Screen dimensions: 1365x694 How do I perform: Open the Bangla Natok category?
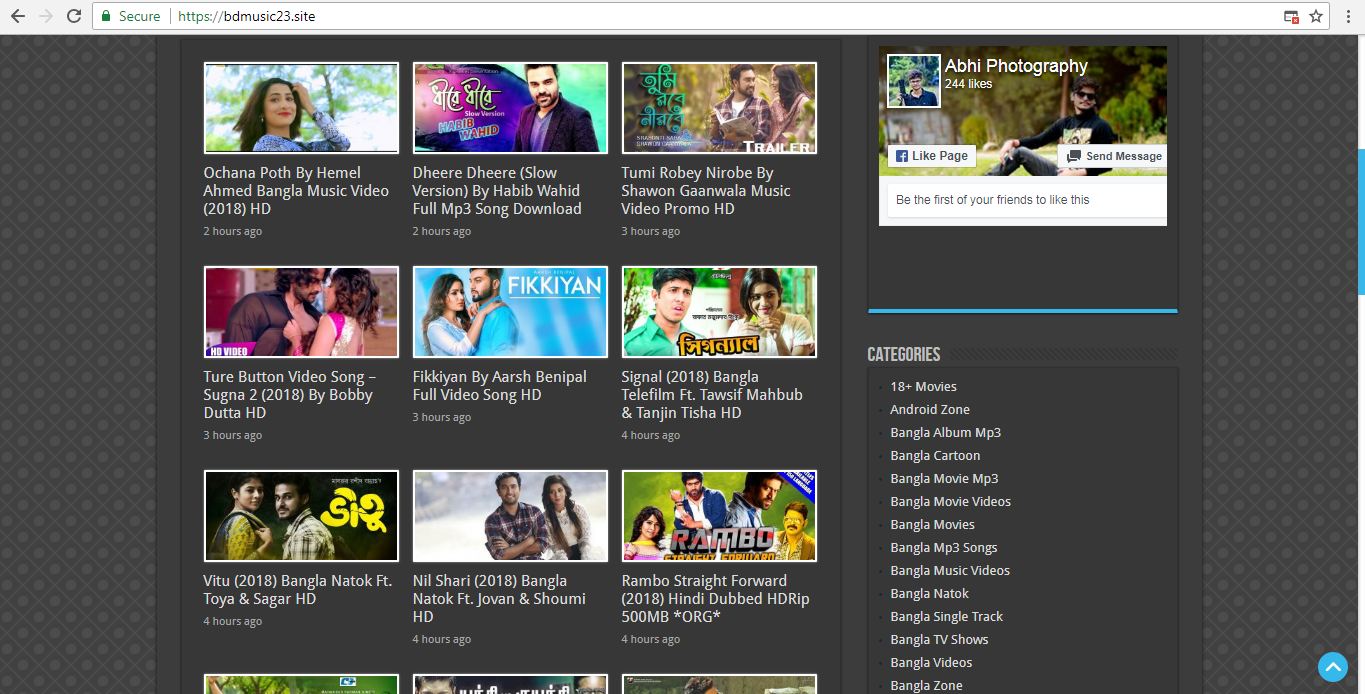click(x=929, y=593)
